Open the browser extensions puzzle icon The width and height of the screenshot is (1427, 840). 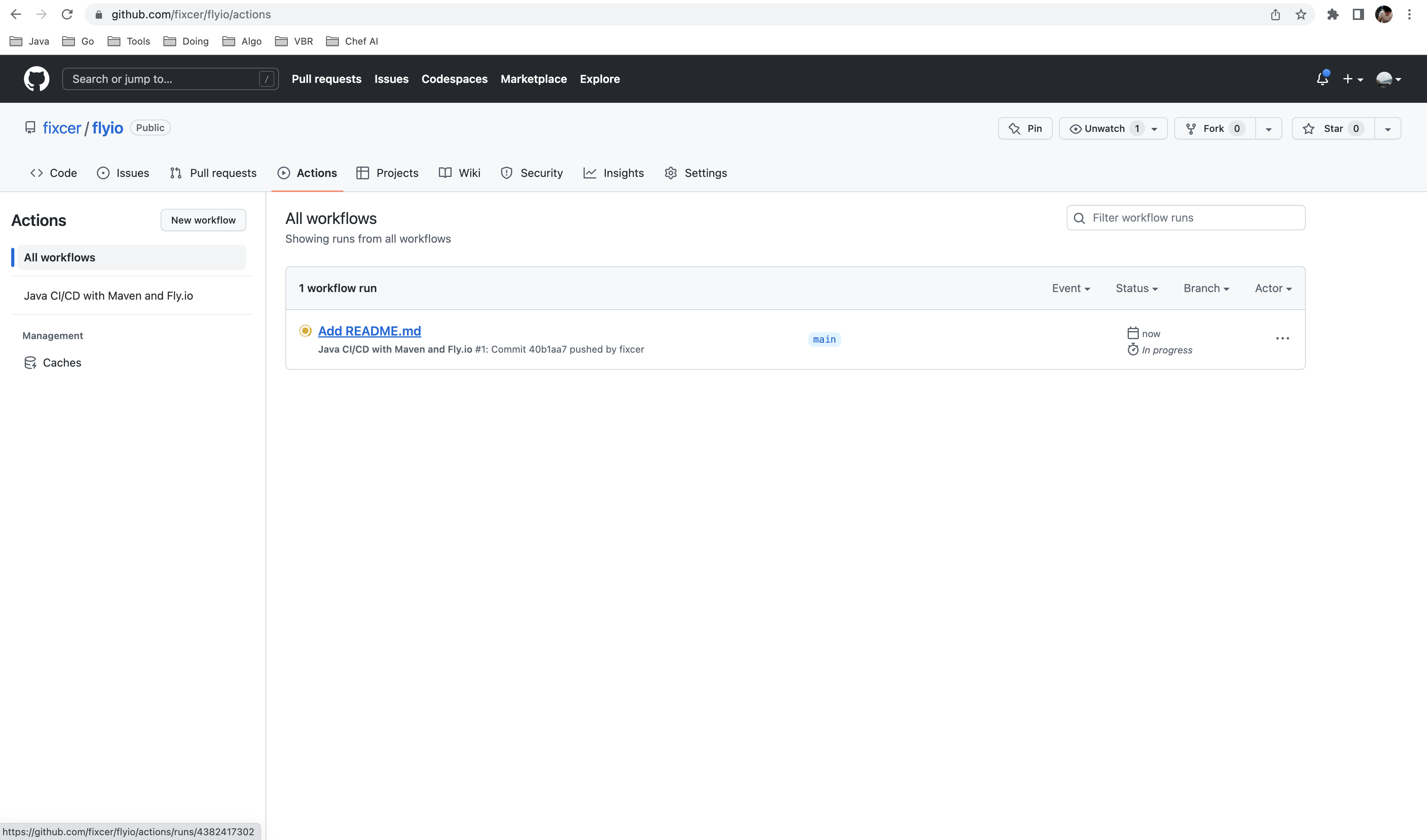pyautogui.click(x=1333, y=14)
